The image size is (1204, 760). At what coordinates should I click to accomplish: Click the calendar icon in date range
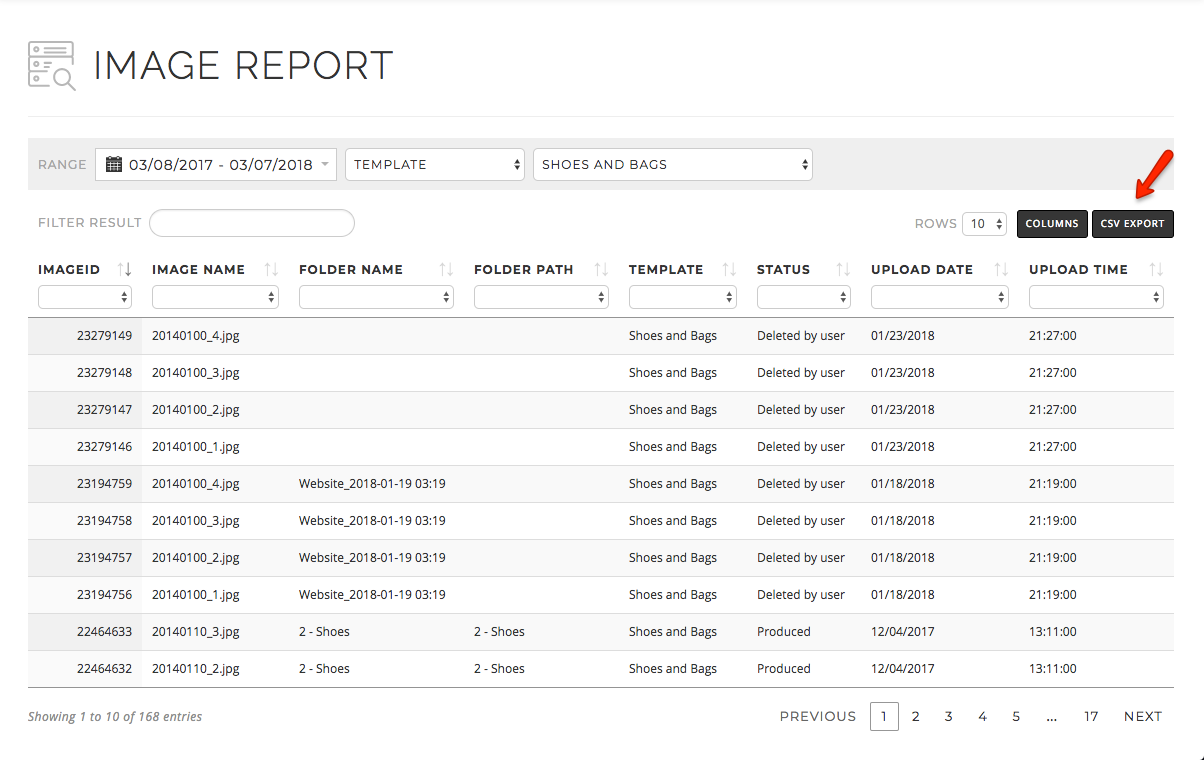click(114, 164)
